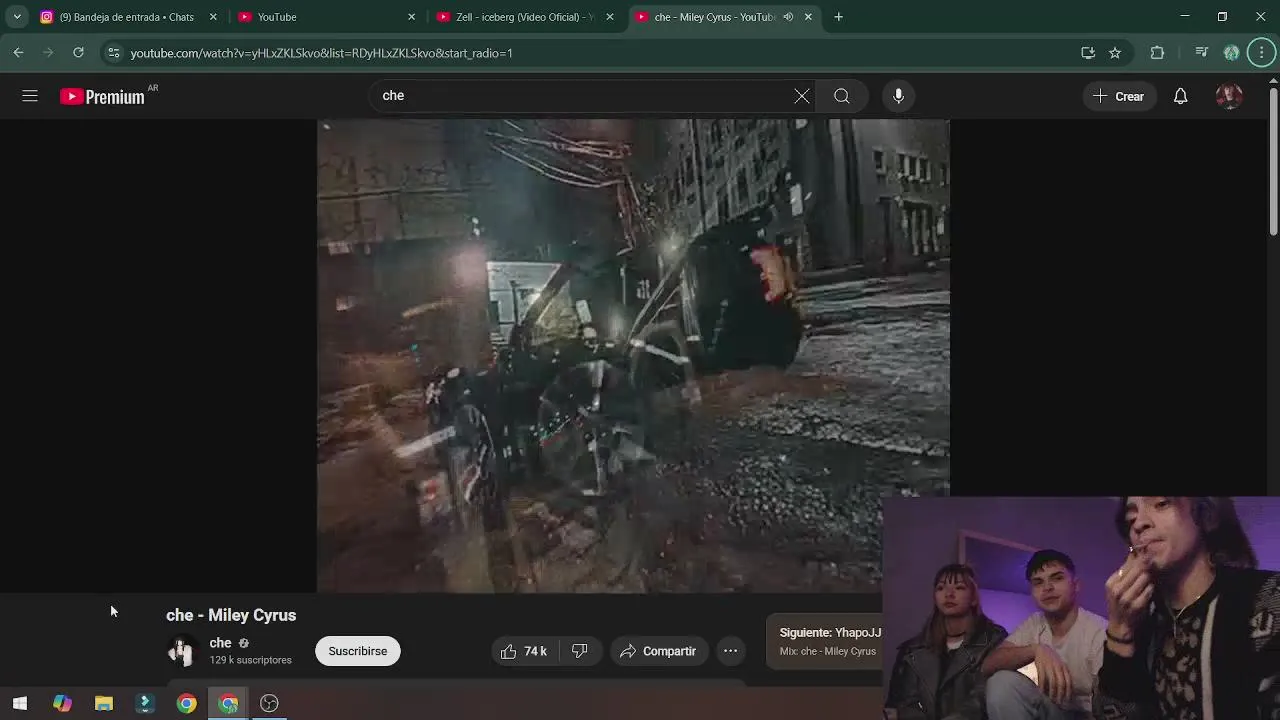The height and width of the screenshot is (720, 1280).
Task: Open the YouTube guide hamburger menu
Action: 30,96
